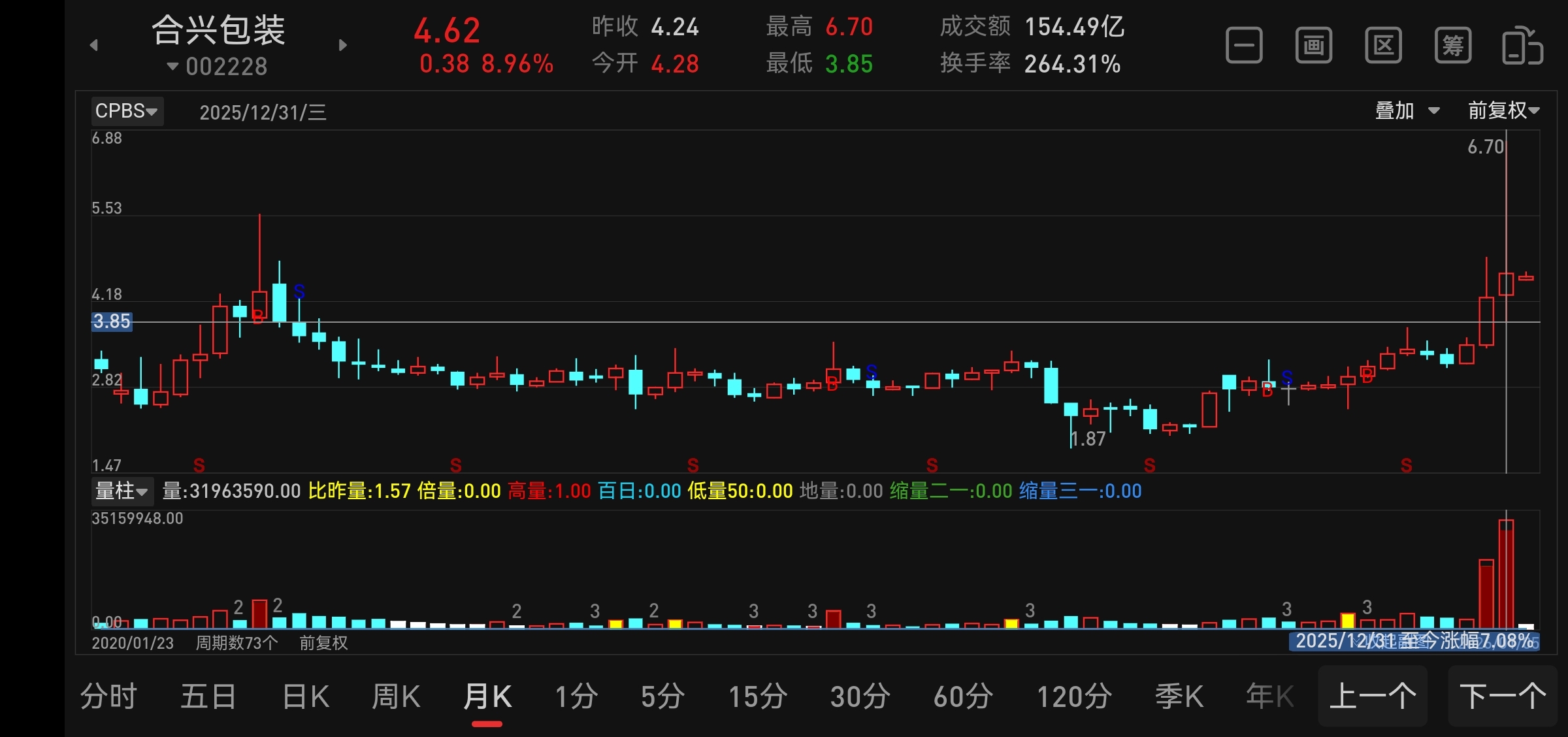Open the CPBS indicator dropdown
1568x737 pixels.
point(127,111)
